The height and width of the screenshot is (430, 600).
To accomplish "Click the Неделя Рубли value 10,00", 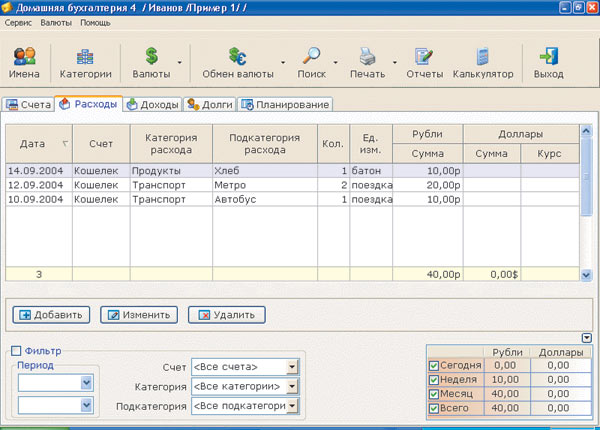I will pos(507,380).
